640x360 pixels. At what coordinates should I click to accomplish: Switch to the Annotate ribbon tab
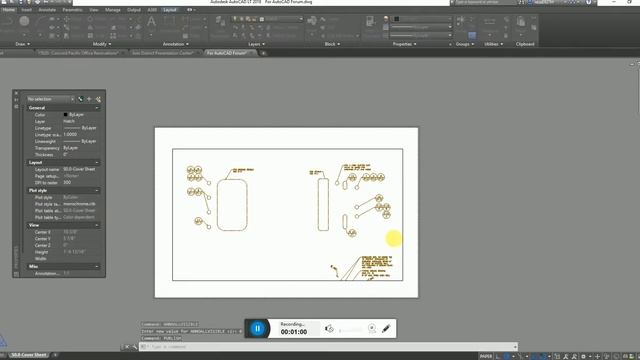(47, 10)
